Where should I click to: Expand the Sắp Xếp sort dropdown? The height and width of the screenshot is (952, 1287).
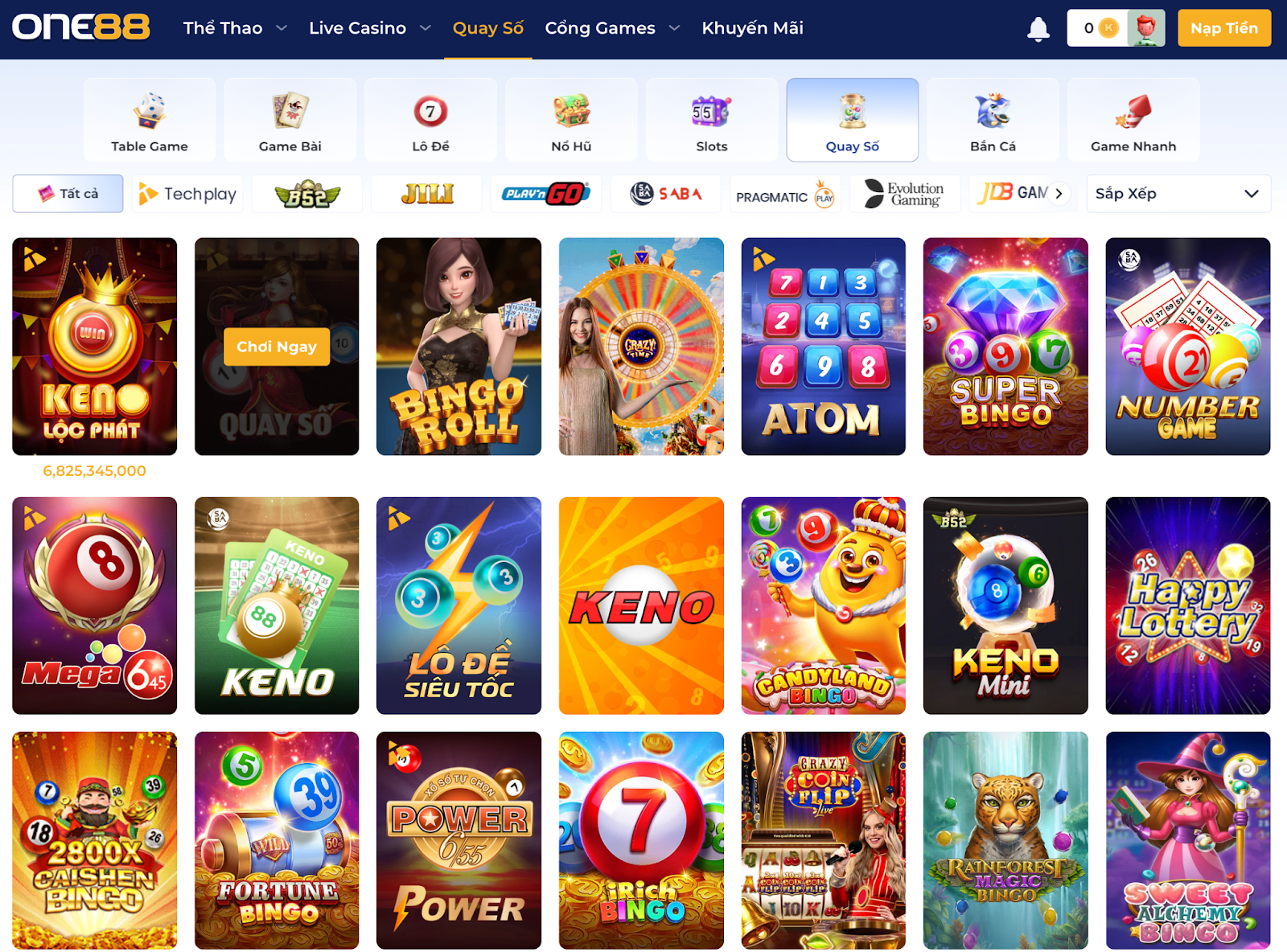coord(1178,194)
